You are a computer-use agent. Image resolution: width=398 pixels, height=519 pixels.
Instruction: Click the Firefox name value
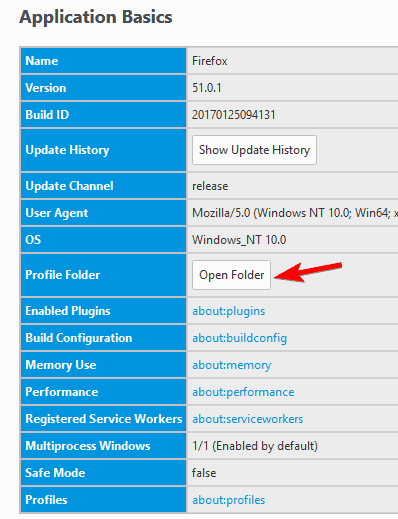[210, 61]
